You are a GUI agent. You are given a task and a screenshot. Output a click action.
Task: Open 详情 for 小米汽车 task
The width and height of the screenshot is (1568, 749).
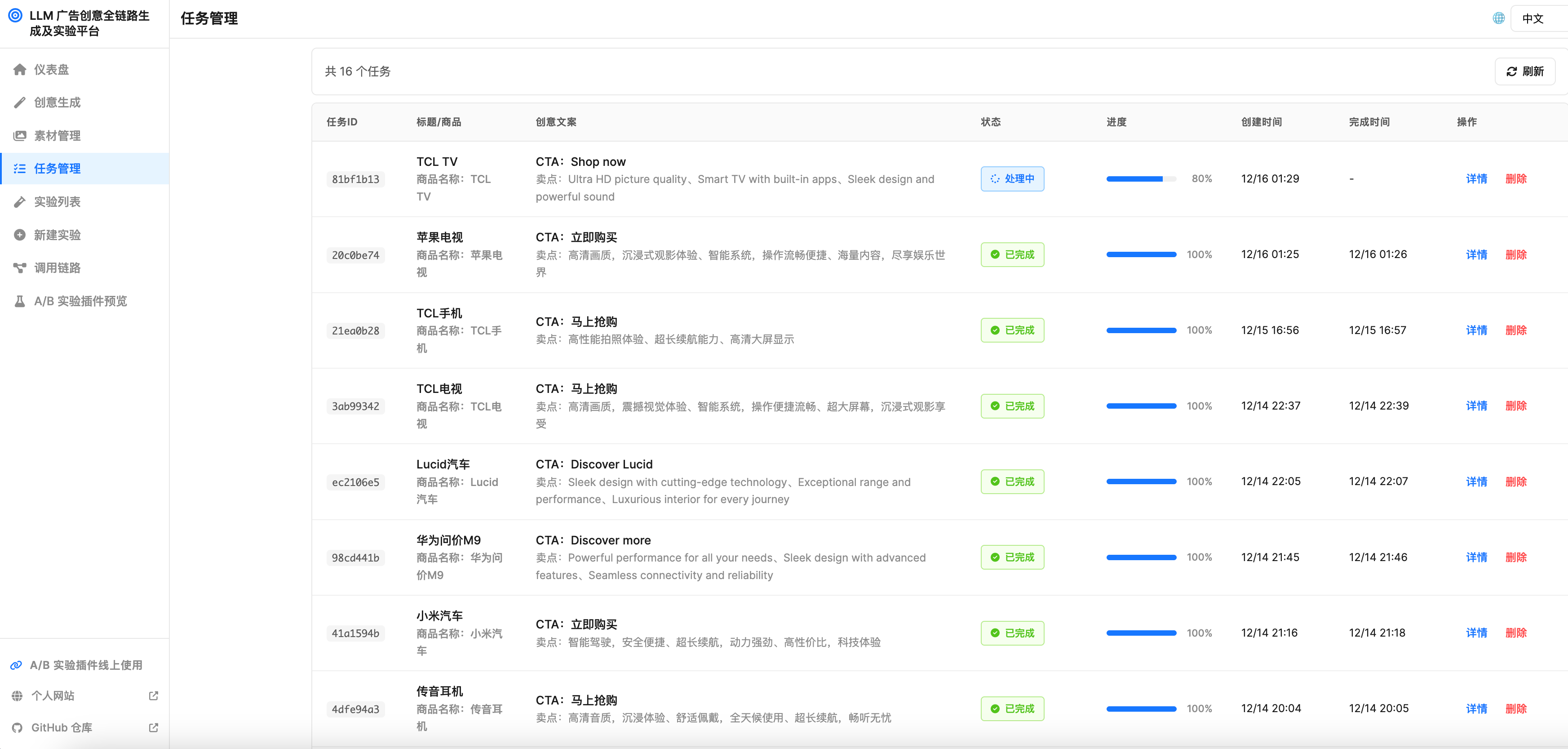point(1476,633)
